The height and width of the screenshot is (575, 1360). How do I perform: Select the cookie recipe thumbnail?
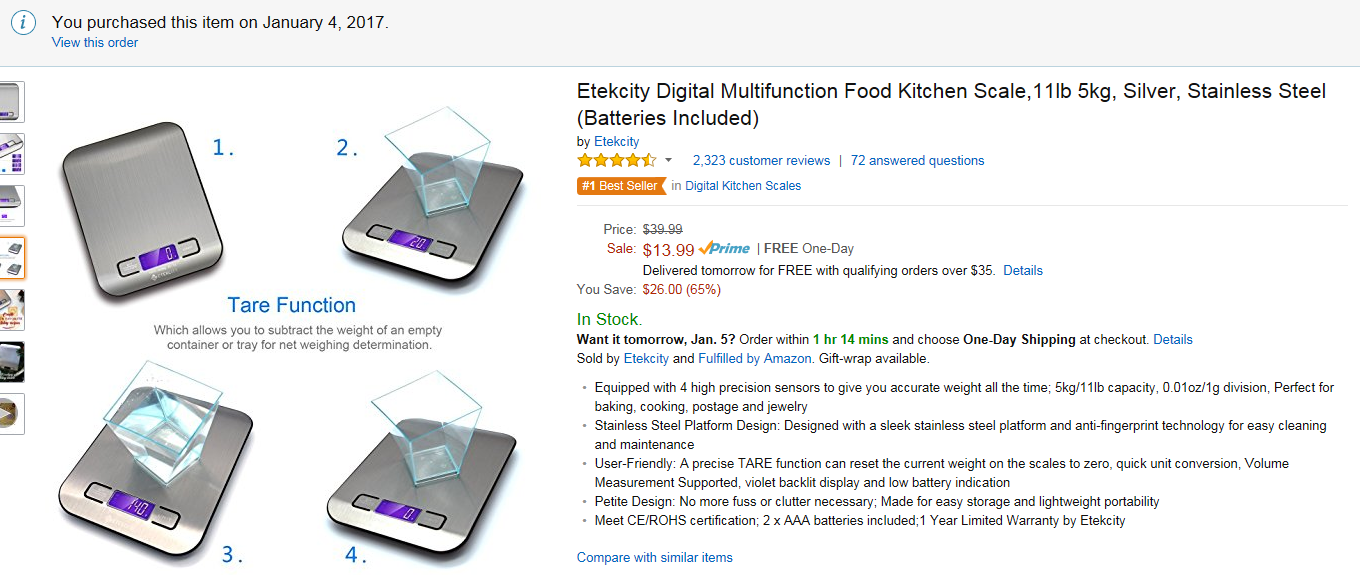pyautogui.click(x=11, y=309)
